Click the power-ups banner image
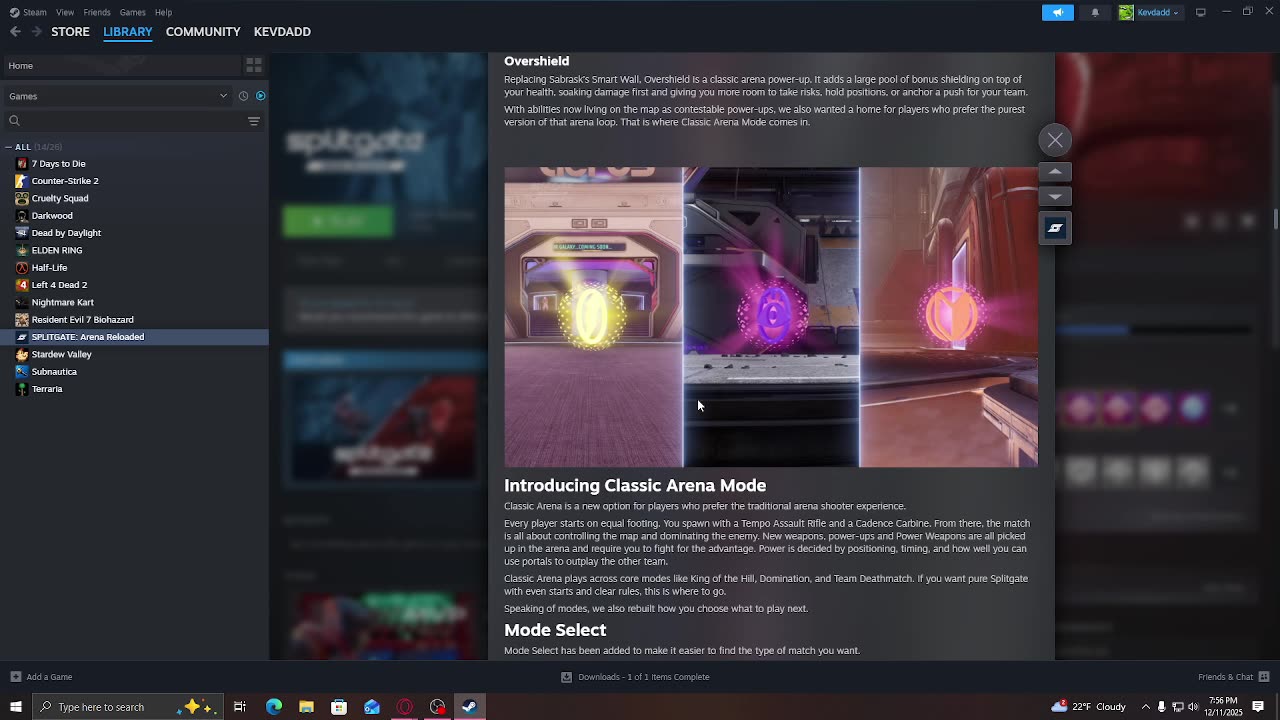 click(771, 317)
